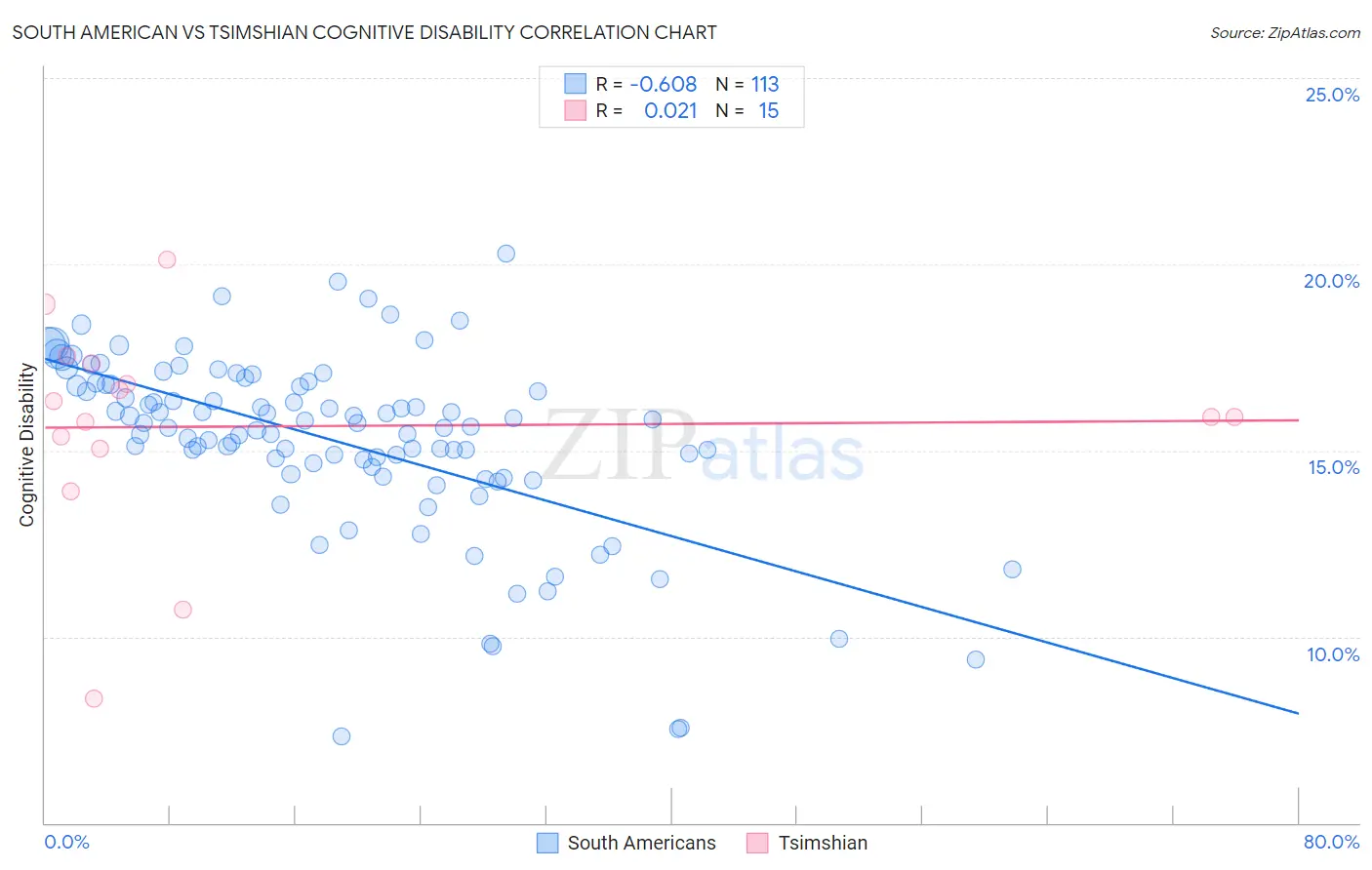Viewport: 1372px width, 870px height.
Task: Open the Source: ZipAtlas.com link
Action: pos(1285,32)
